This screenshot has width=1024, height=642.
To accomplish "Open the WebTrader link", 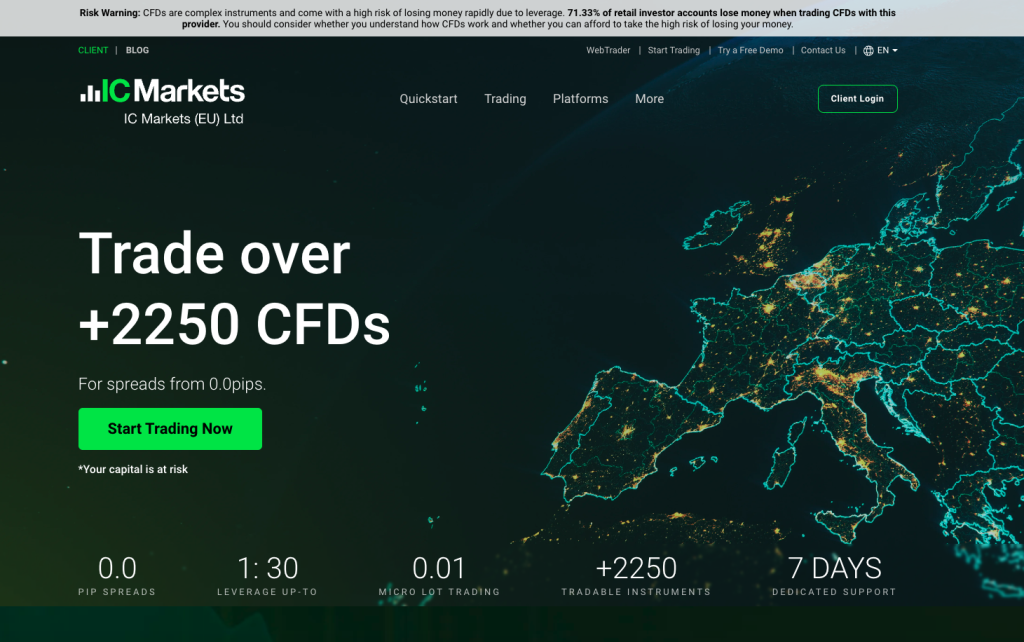I will [608, 51].
